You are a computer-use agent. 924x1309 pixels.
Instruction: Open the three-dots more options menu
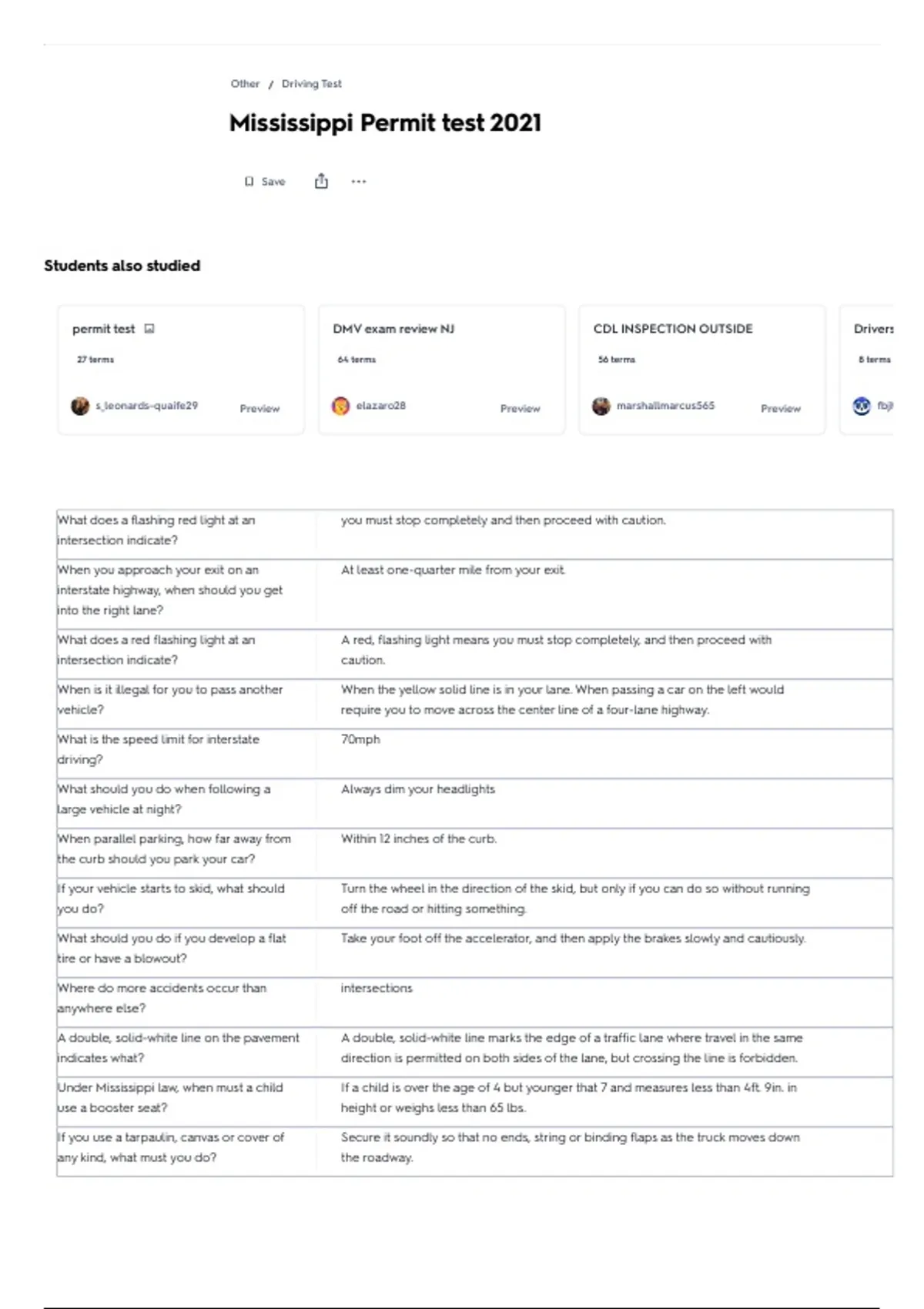pyautogui.click(x=359, y=182)
